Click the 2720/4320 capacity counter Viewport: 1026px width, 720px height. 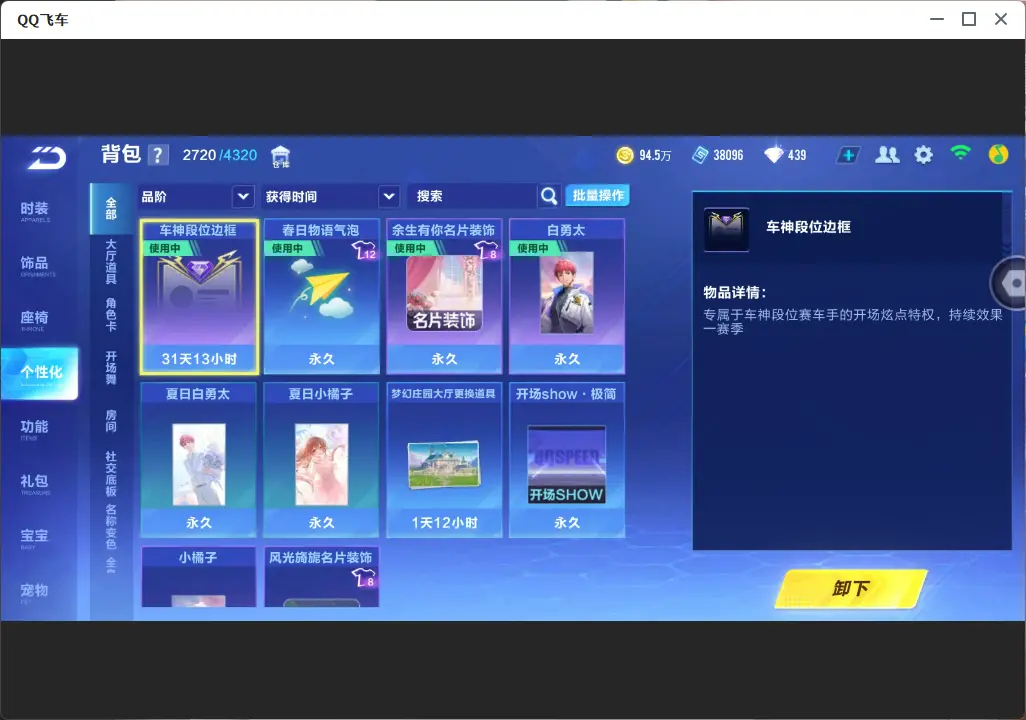point(220,155)
